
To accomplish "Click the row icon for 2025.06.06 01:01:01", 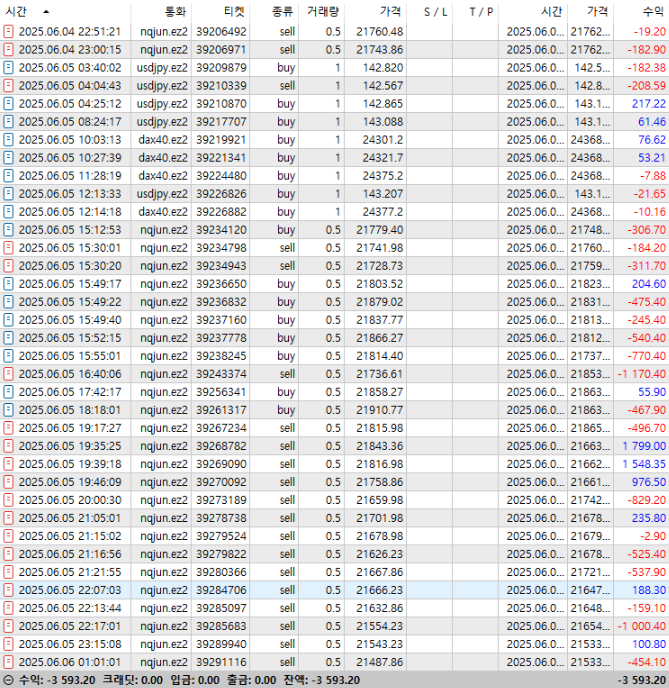I will pos(8,662).
